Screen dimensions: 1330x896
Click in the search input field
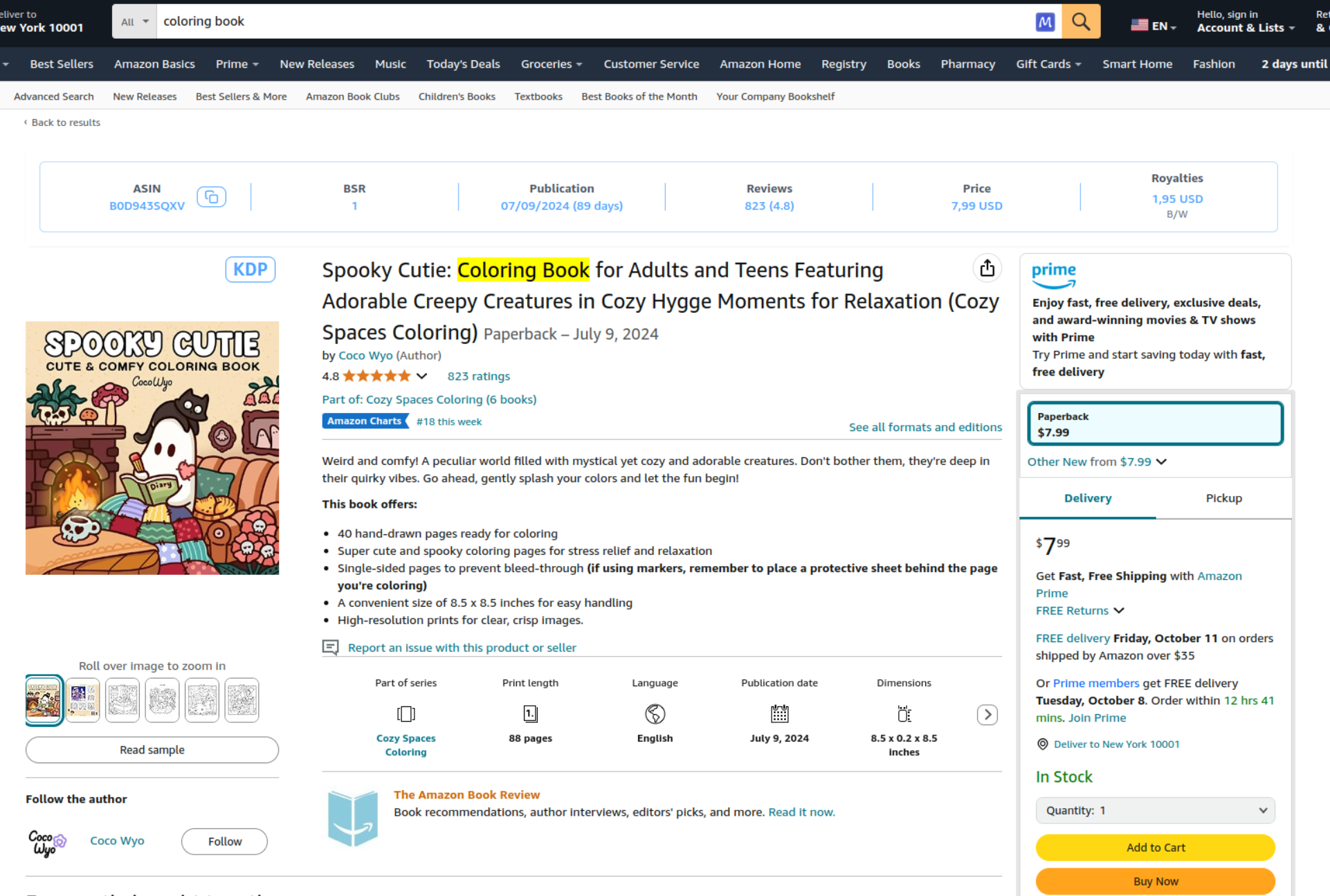point(595,21)
